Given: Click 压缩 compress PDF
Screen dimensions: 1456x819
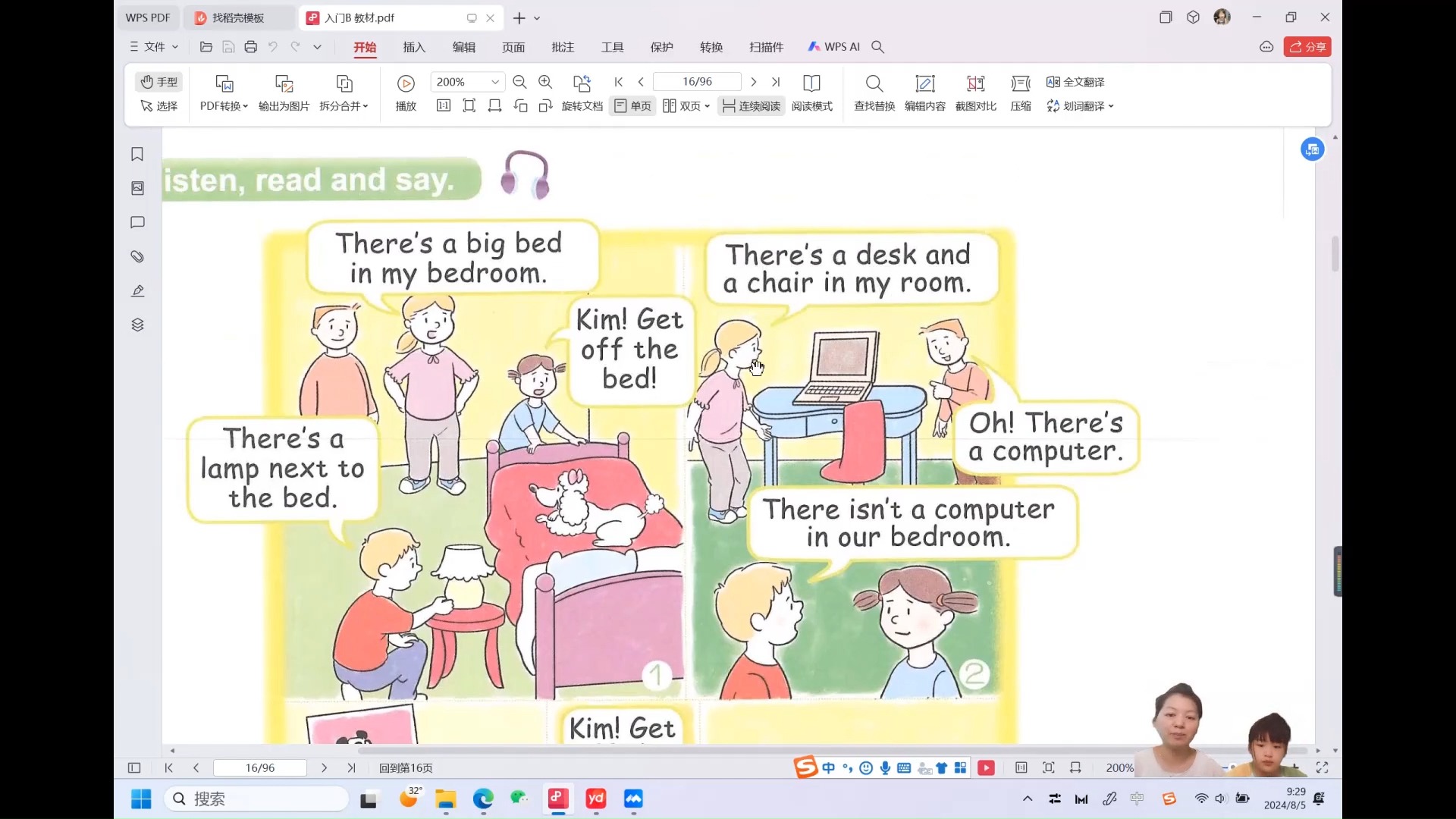Looking at the screenshot, I should (x=1021, y=93).
